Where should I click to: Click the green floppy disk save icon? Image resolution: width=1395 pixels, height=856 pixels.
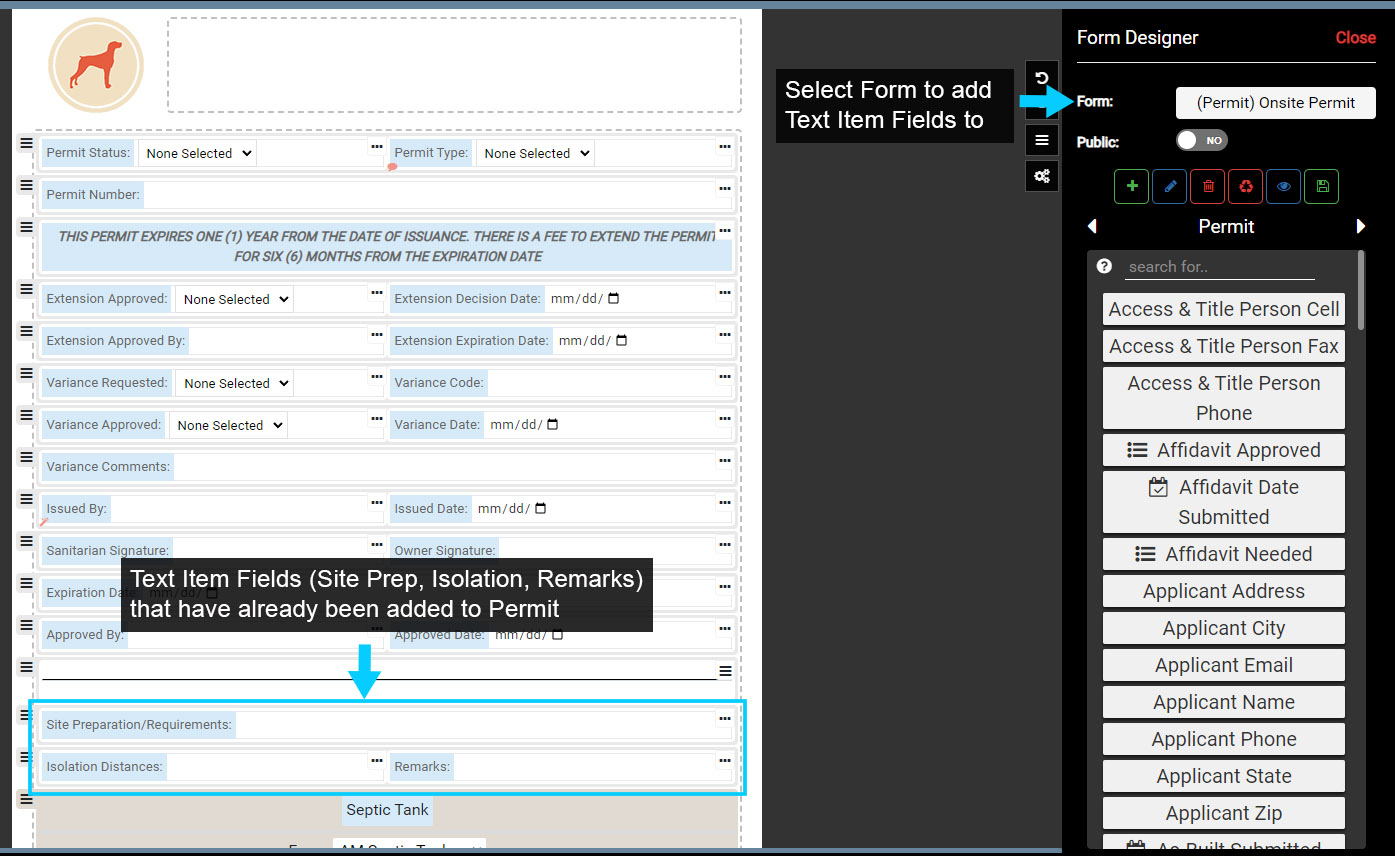coord(1322,186)
